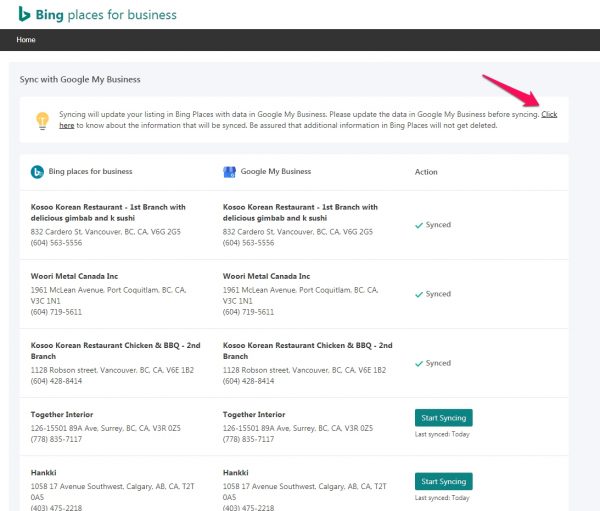Start syncing the Together Interior listing

[x=443, y=418]
